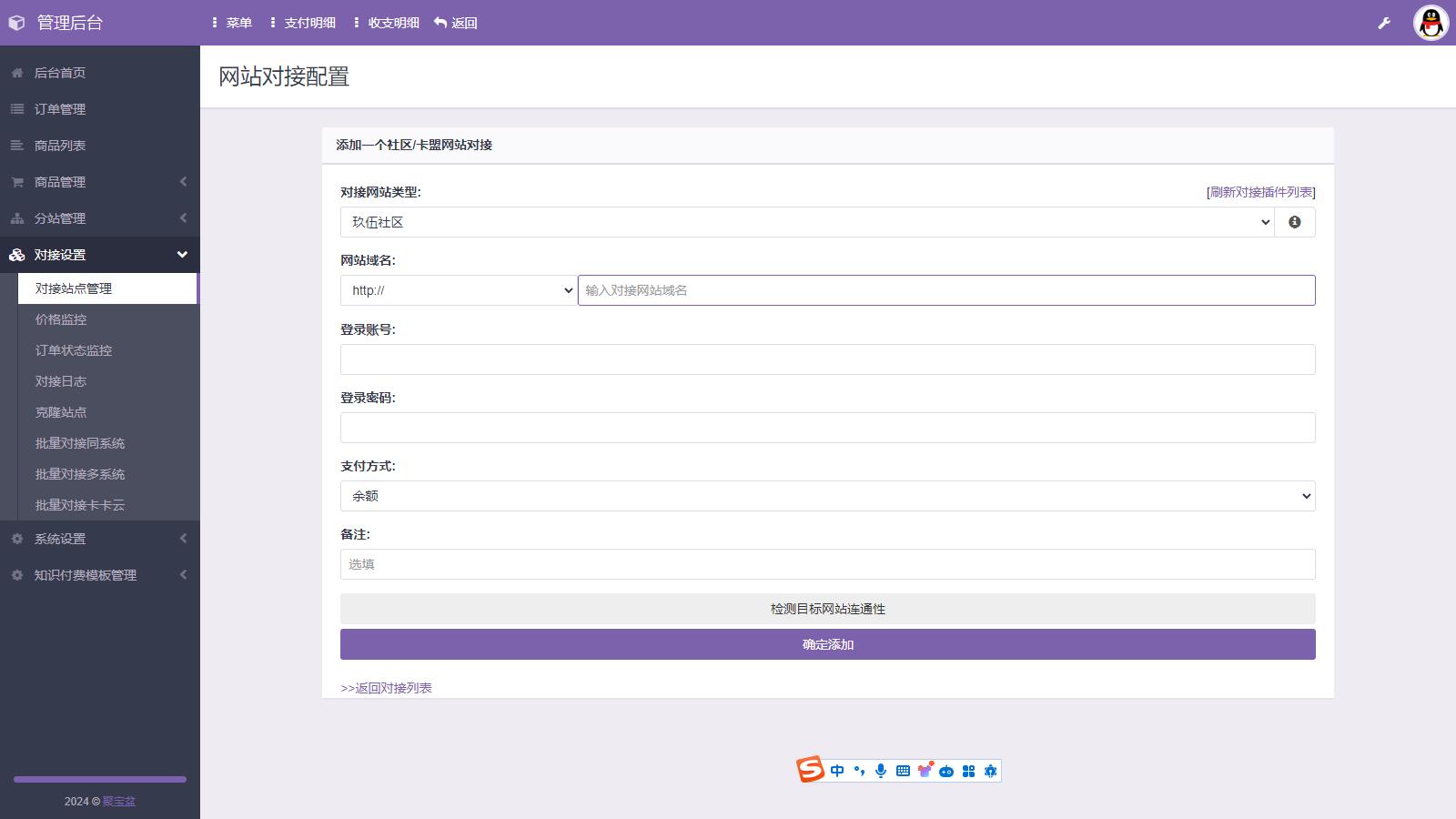Click the microphone icon in the IME toolbar
This screenshot has width=1456, height=819.
point(880,771)
